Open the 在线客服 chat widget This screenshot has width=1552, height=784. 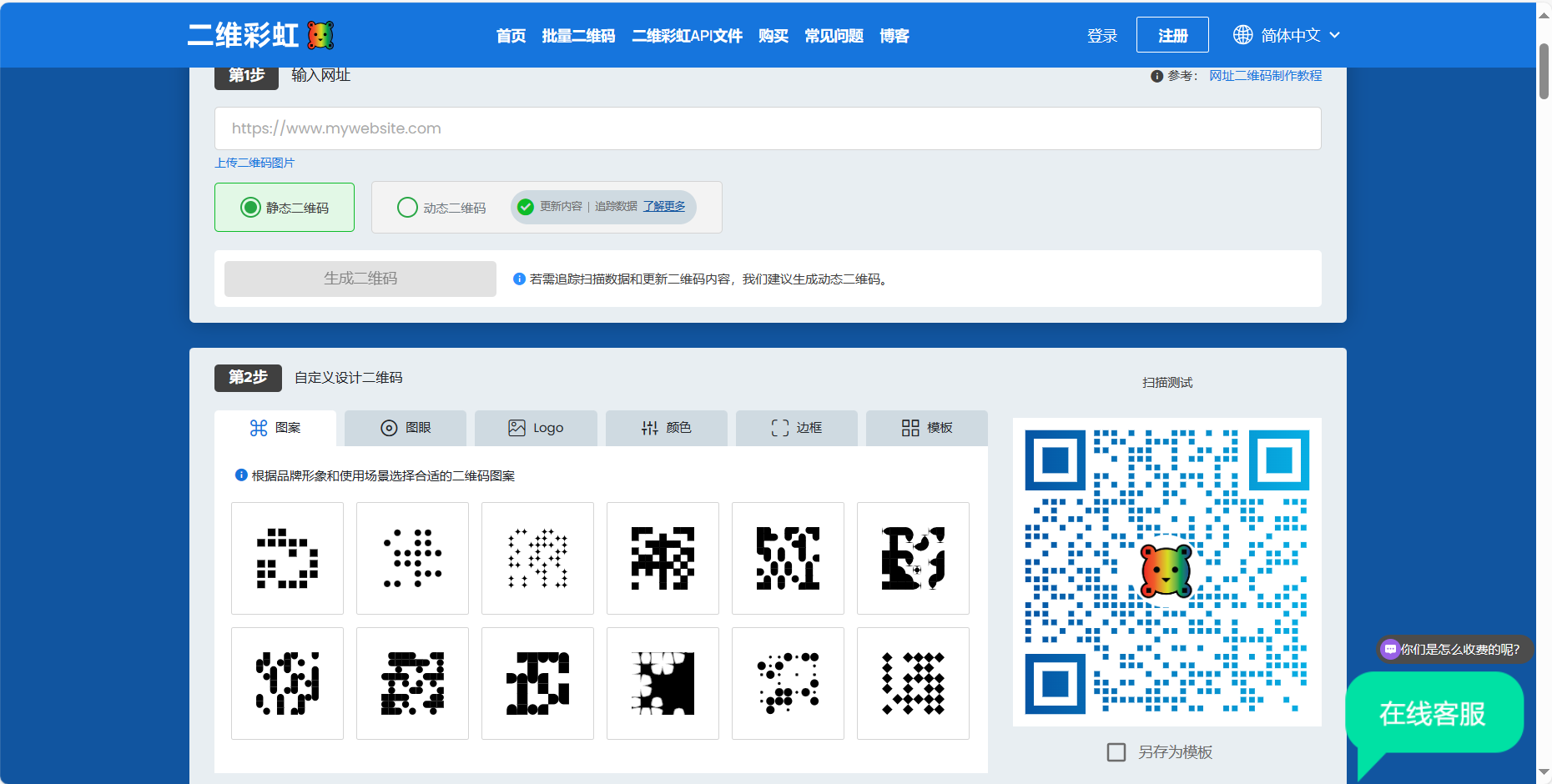(x=1432, y=714)
